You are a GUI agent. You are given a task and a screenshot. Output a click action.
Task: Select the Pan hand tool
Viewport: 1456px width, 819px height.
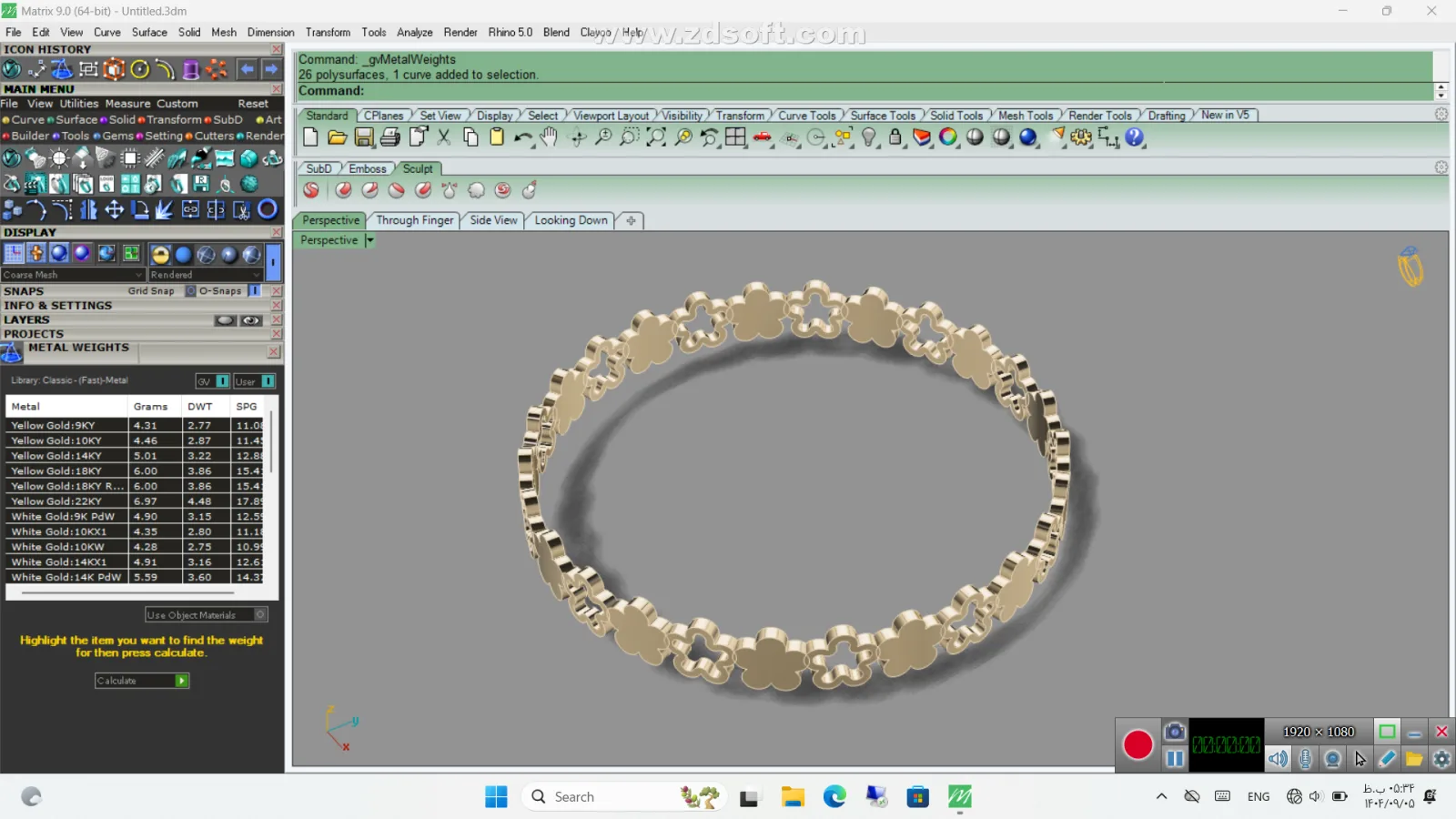point(549,137)
